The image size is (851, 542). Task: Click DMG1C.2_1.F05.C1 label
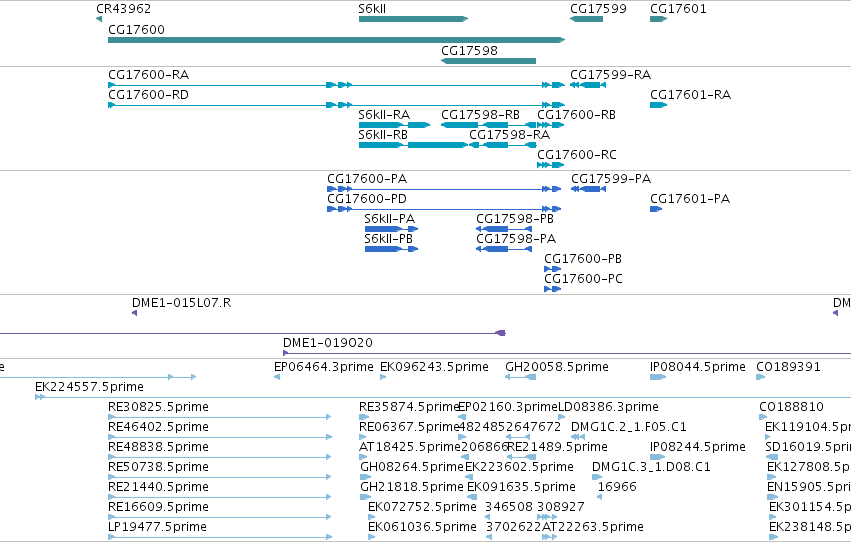[x=628, y=428]
